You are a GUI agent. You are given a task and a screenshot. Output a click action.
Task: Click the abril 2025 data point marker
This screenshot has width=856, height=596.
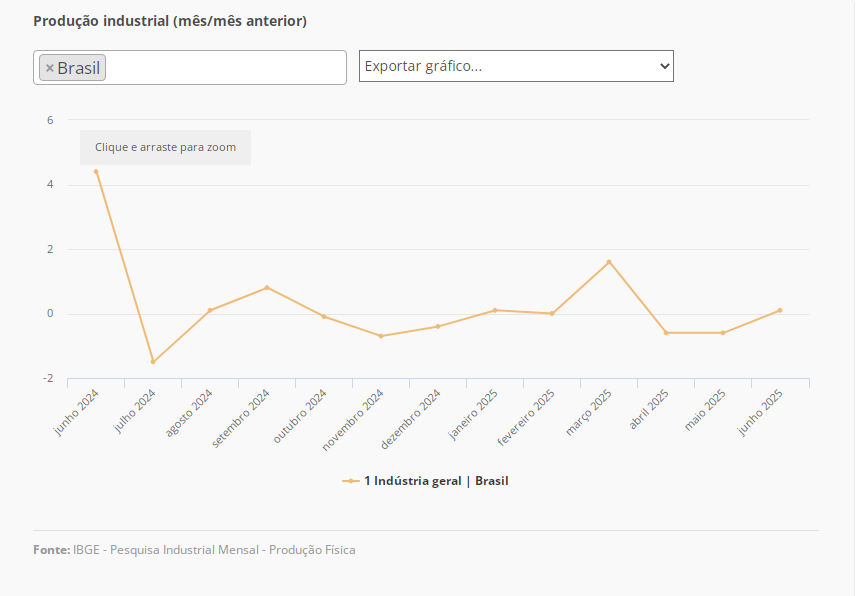pyautogui.click(x=666, y=333)
